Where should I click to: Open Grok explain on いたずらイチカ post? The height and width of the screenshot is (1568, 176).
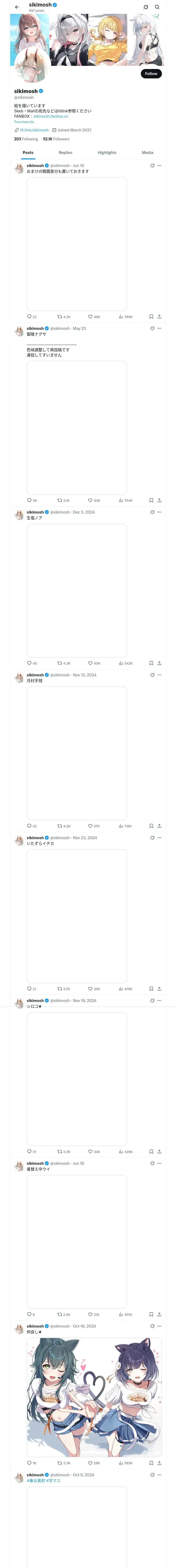[x=152, y=838]
